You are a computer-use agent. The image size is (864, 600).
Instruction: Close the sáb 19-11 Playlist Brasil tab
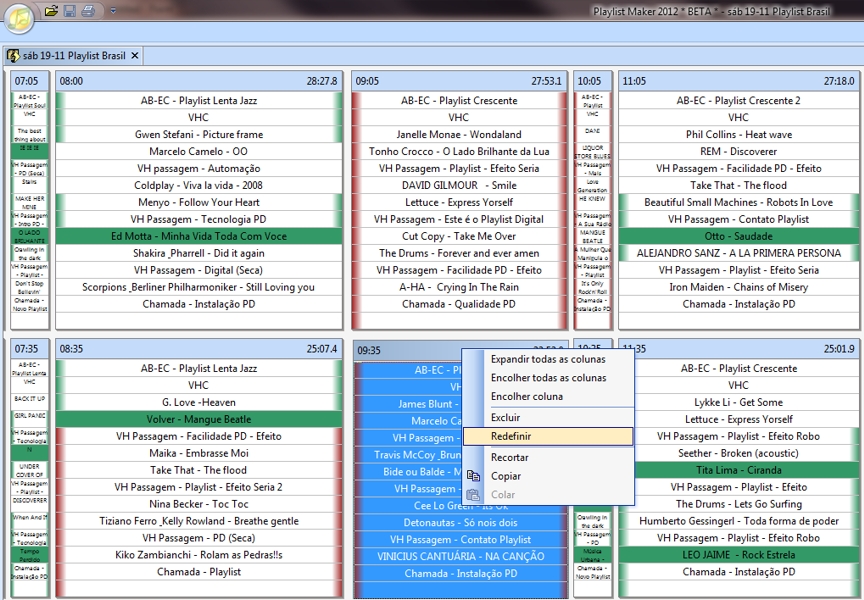(135, 56)
